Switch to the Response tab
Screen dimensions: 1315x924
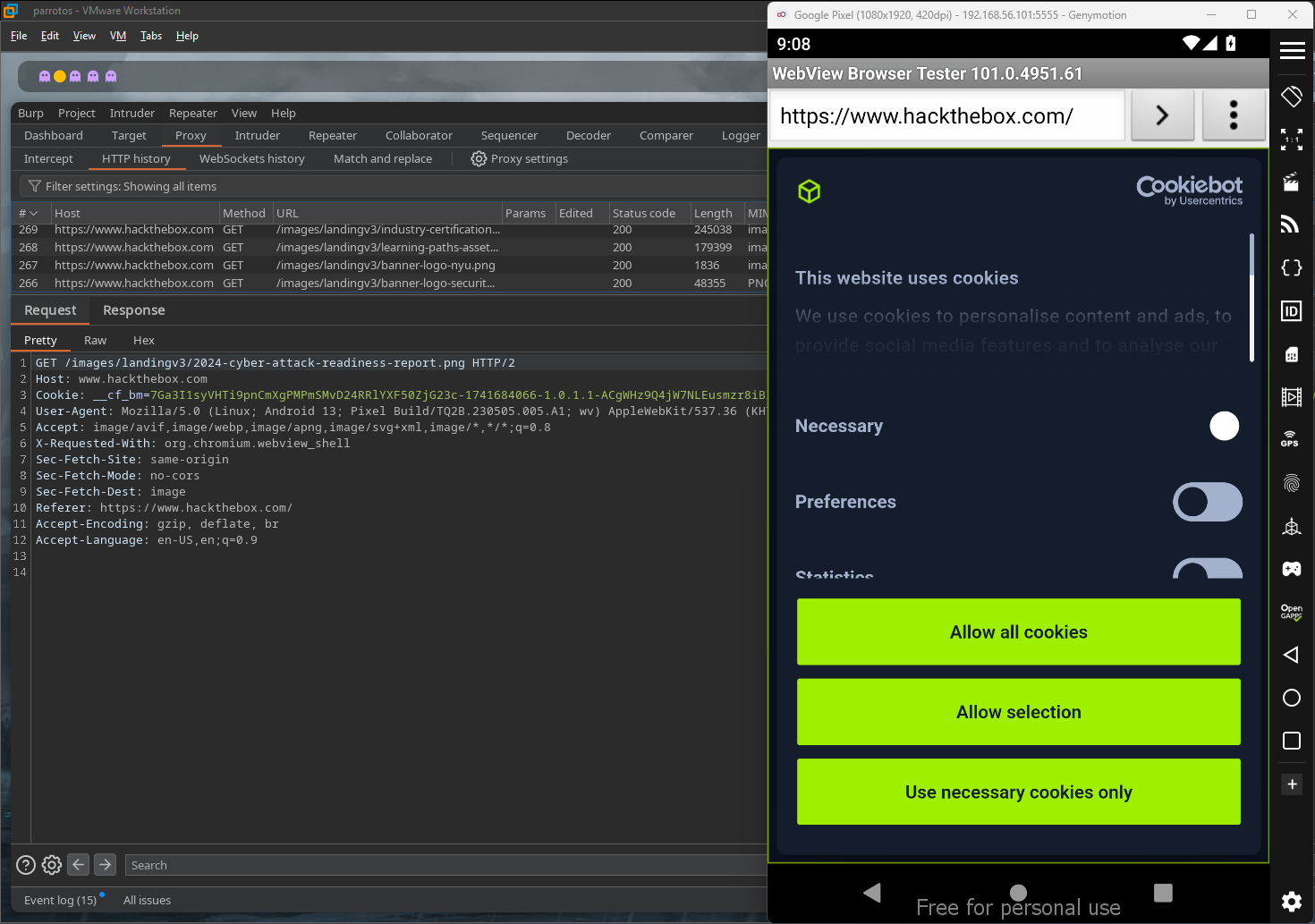click(134, 309)
